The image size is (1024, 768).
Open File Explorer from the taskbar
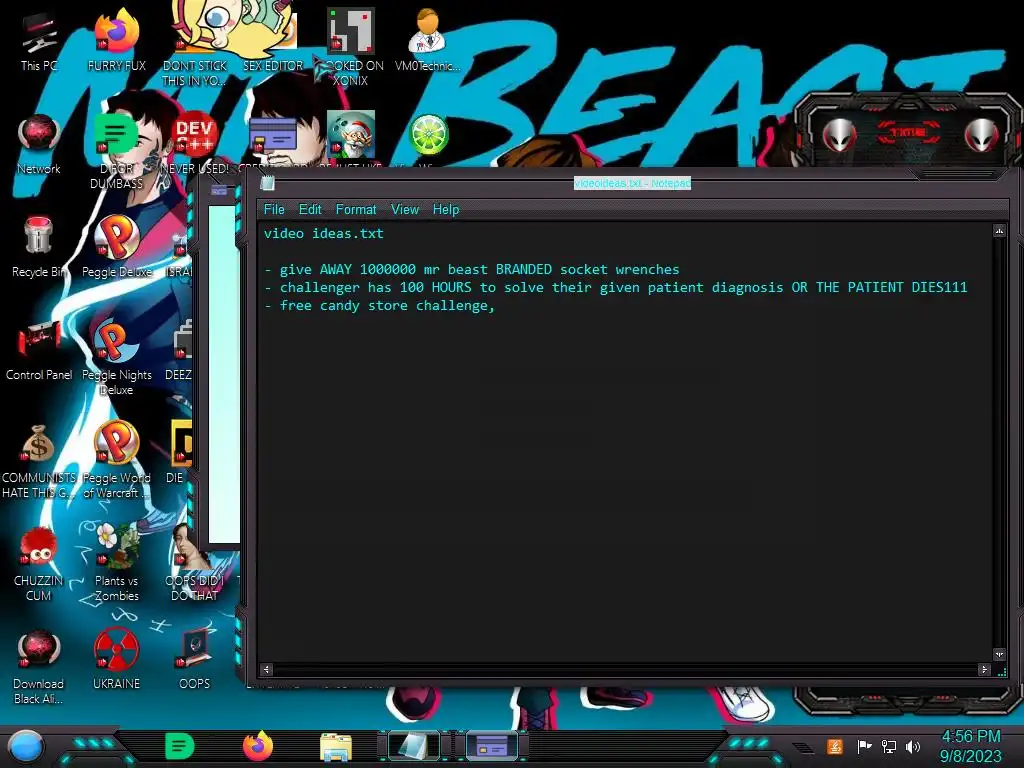coord(336,748)
